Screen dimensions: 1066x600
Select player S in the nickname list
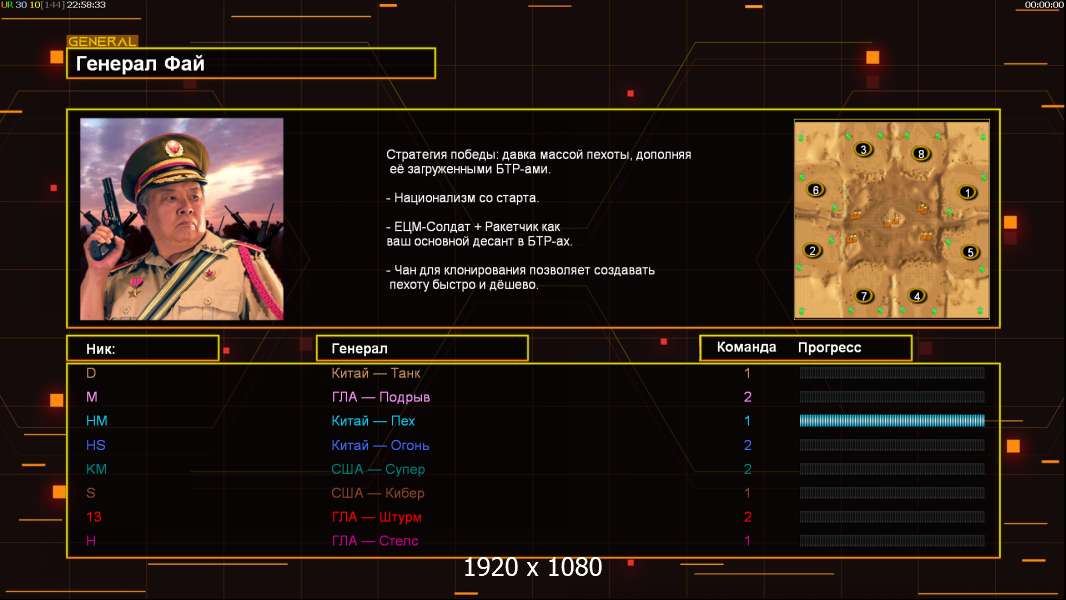tap(91, 493)
